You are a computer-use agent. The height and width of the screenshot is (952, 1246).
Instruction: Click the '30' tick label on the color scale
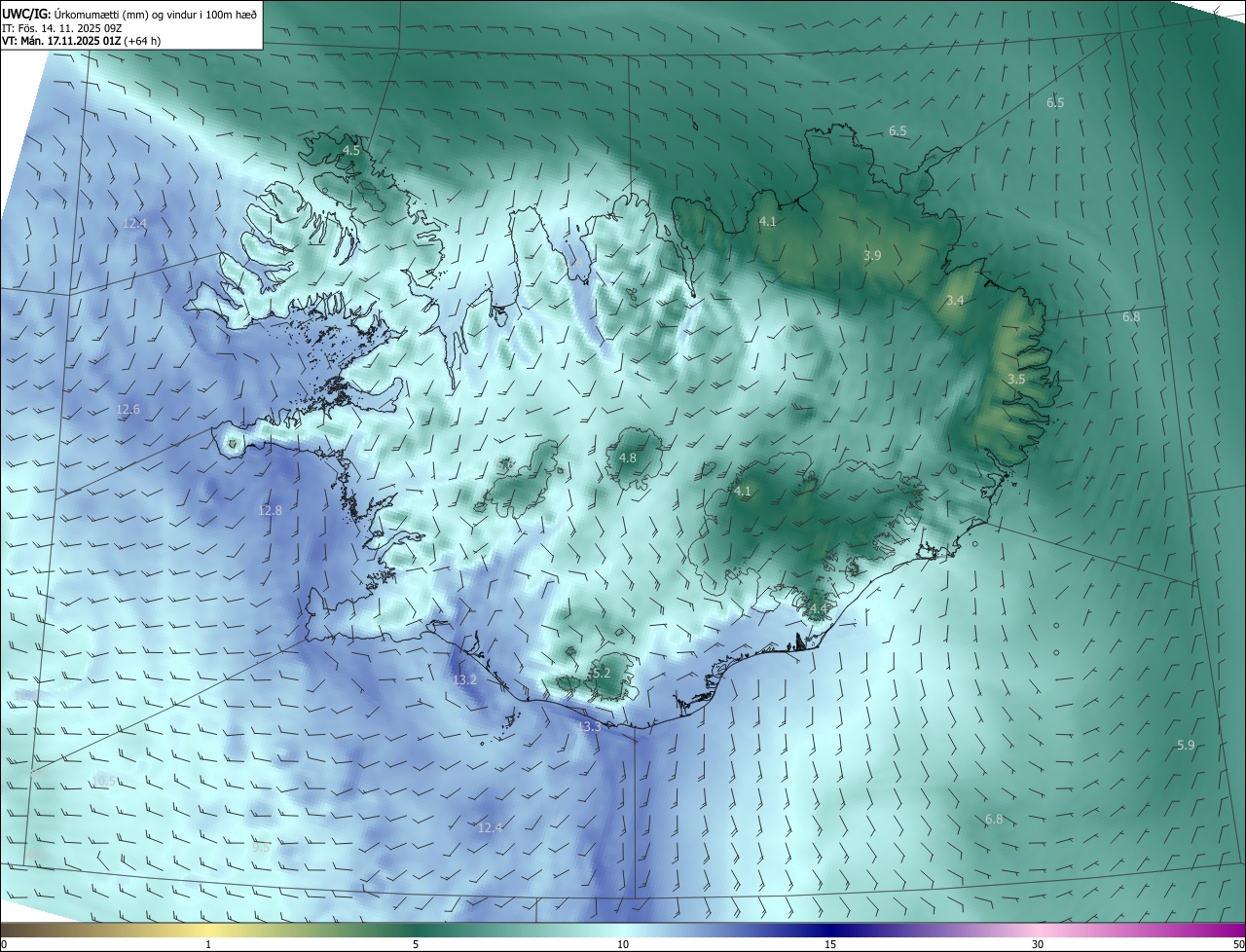point(1038,944)
